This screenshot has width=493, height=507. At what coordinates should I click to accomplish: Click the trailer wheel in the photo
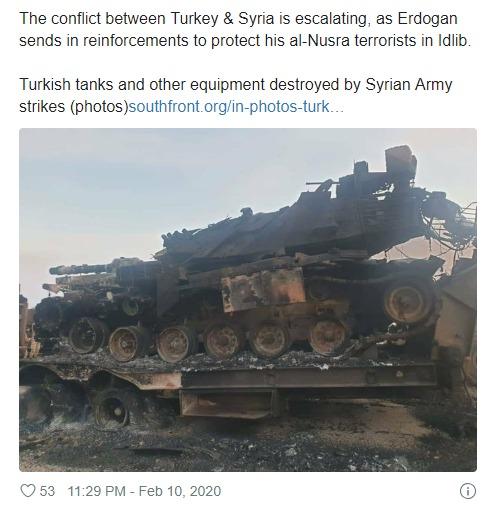112,411
